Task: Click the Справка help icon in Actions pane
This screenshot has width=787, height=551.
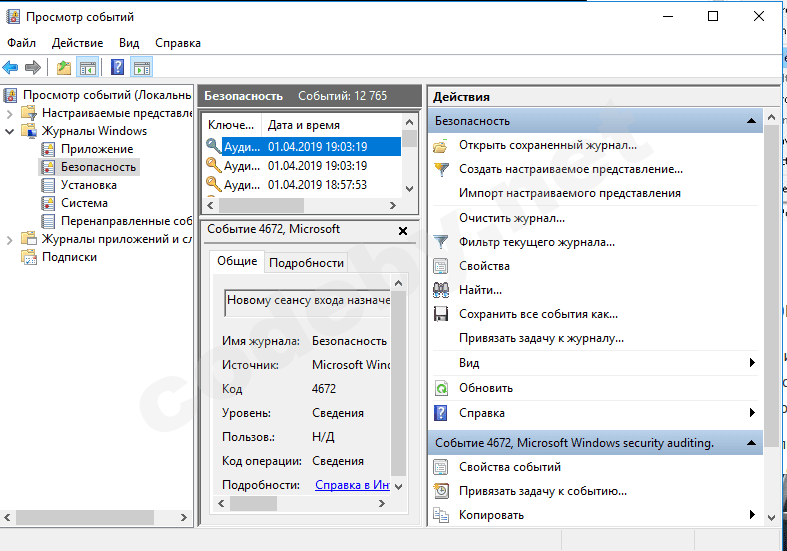Action: pos(441,413)
